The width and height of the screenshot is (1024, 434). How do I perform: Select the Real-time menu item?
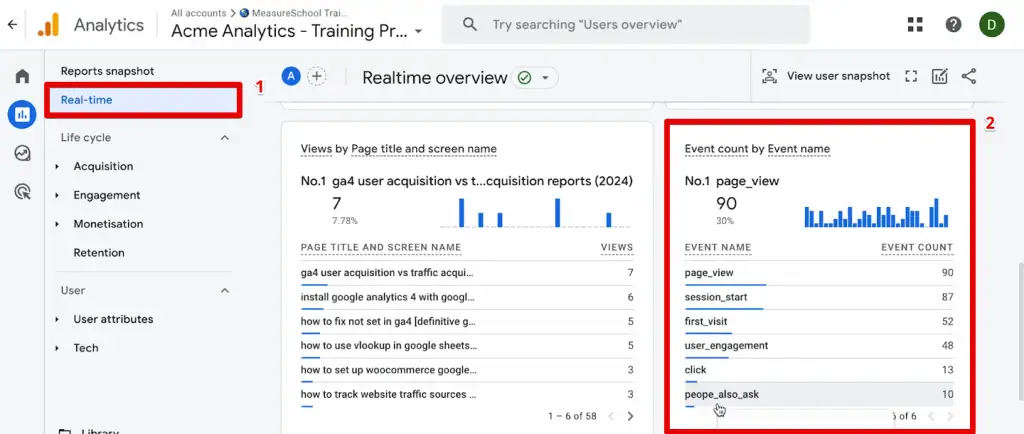(x=144, y=100)
